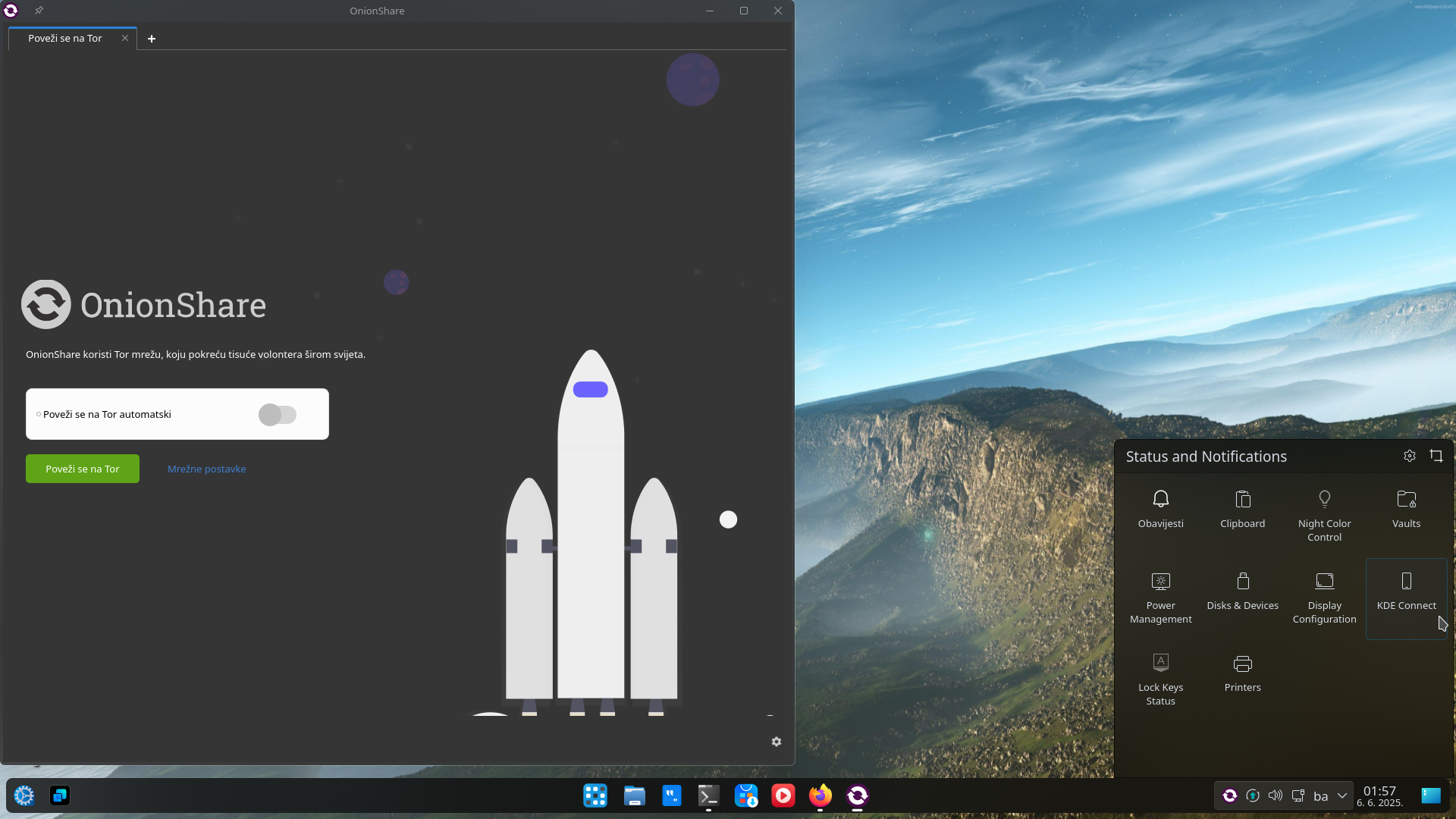Add a new tab with the plus button
The width and height of the screenshot is (1456, 819).
point(152,39)
